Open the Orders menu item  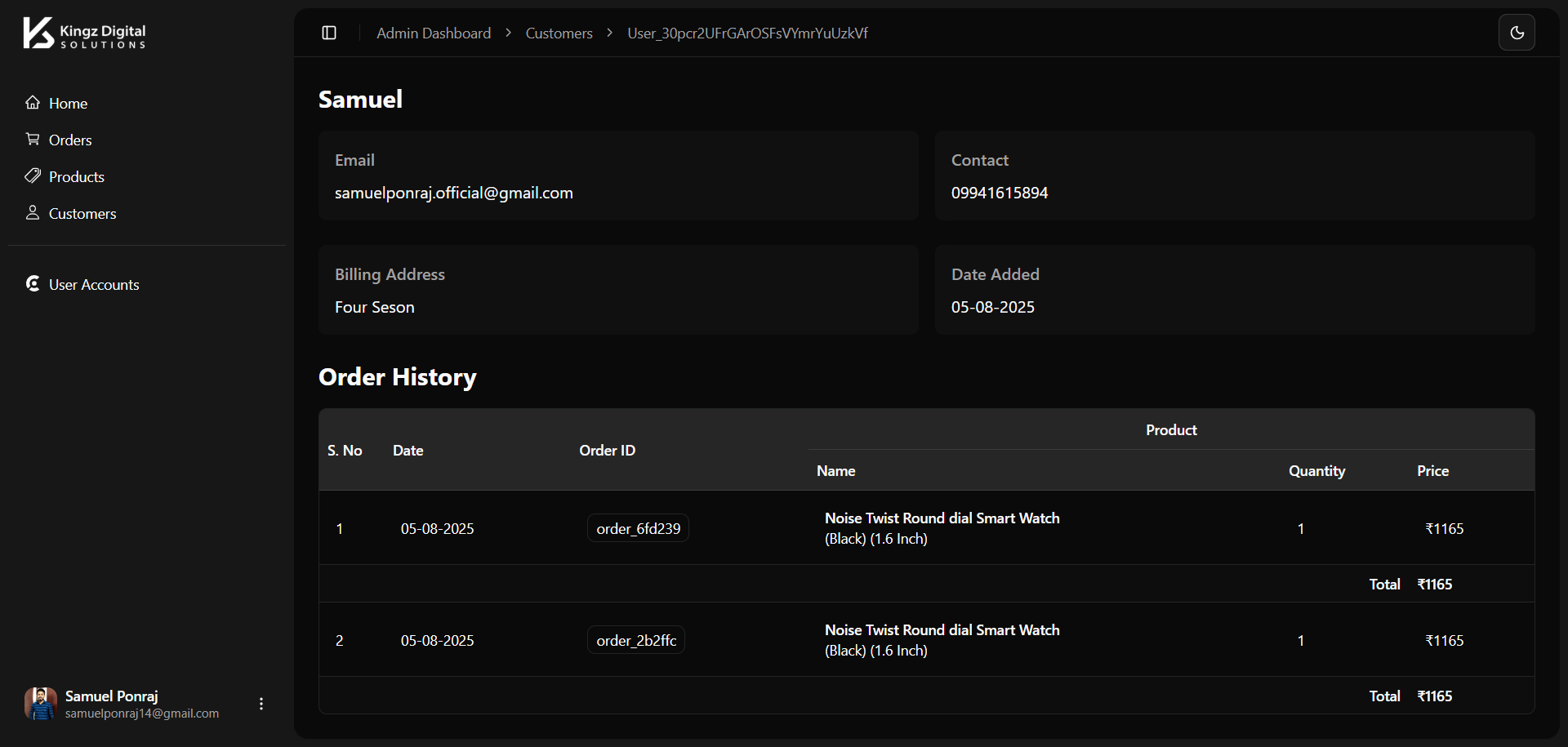pyautogui.click(x=70, y=140)
